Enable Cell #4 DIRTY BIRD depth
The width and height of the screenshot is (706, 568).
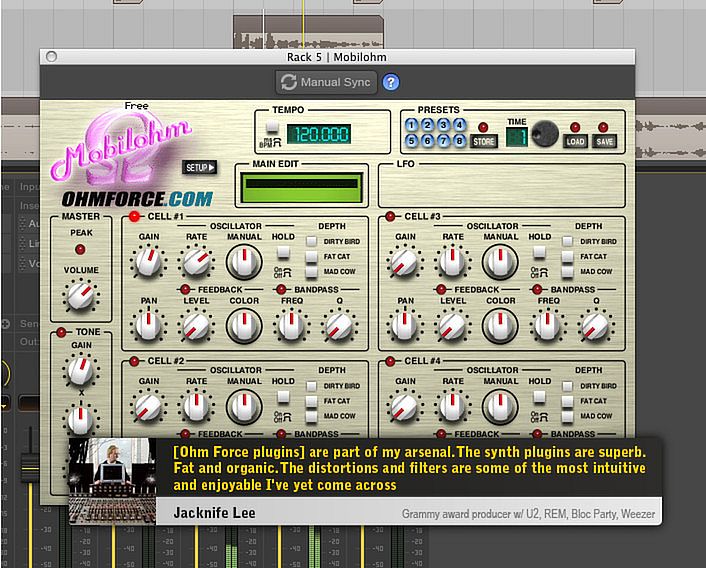point(568,386)
